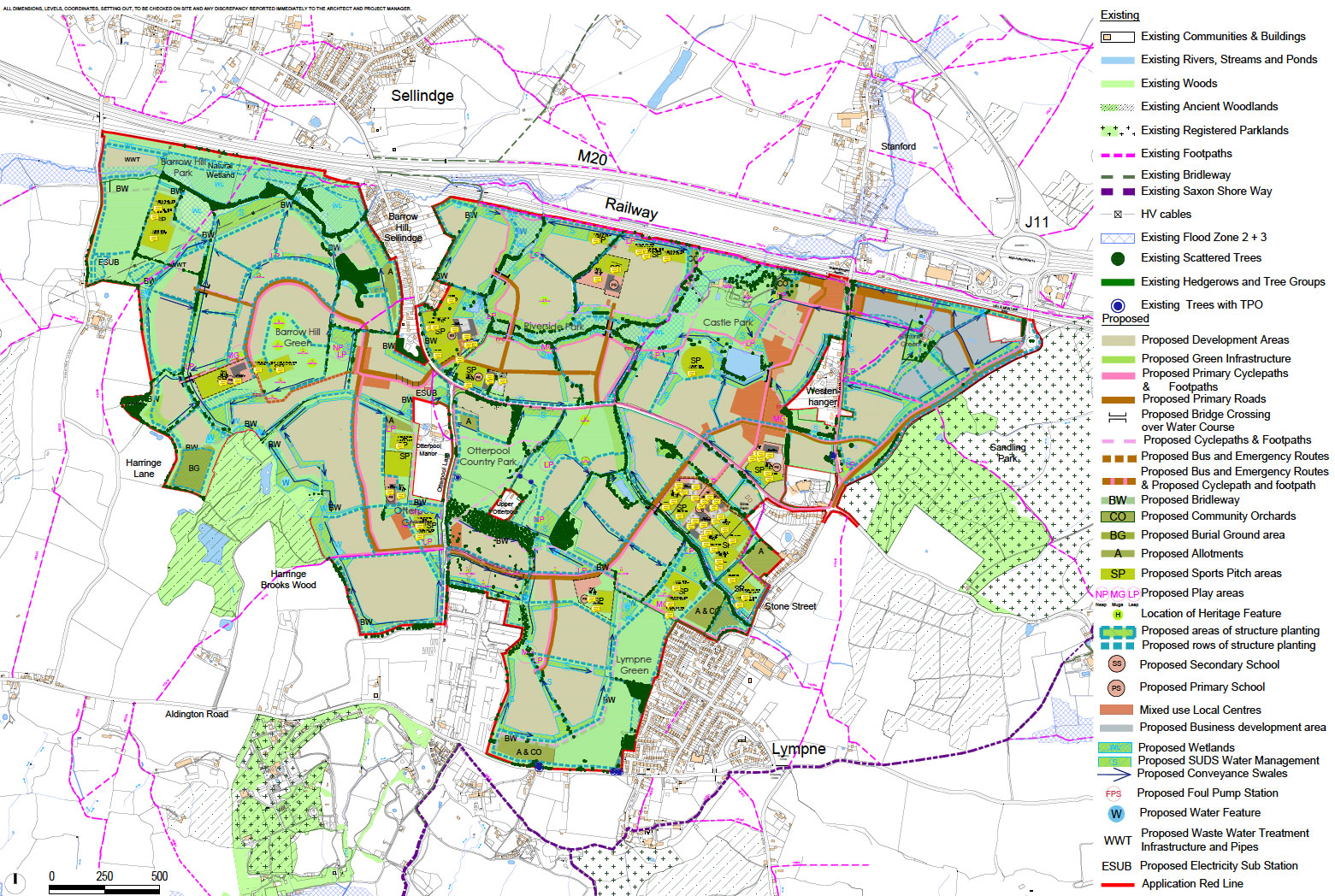The width and height of the screenshot is (1335, 896).
Task: Click the HV cables legend symbol
Action: (x=1117, y=215)
